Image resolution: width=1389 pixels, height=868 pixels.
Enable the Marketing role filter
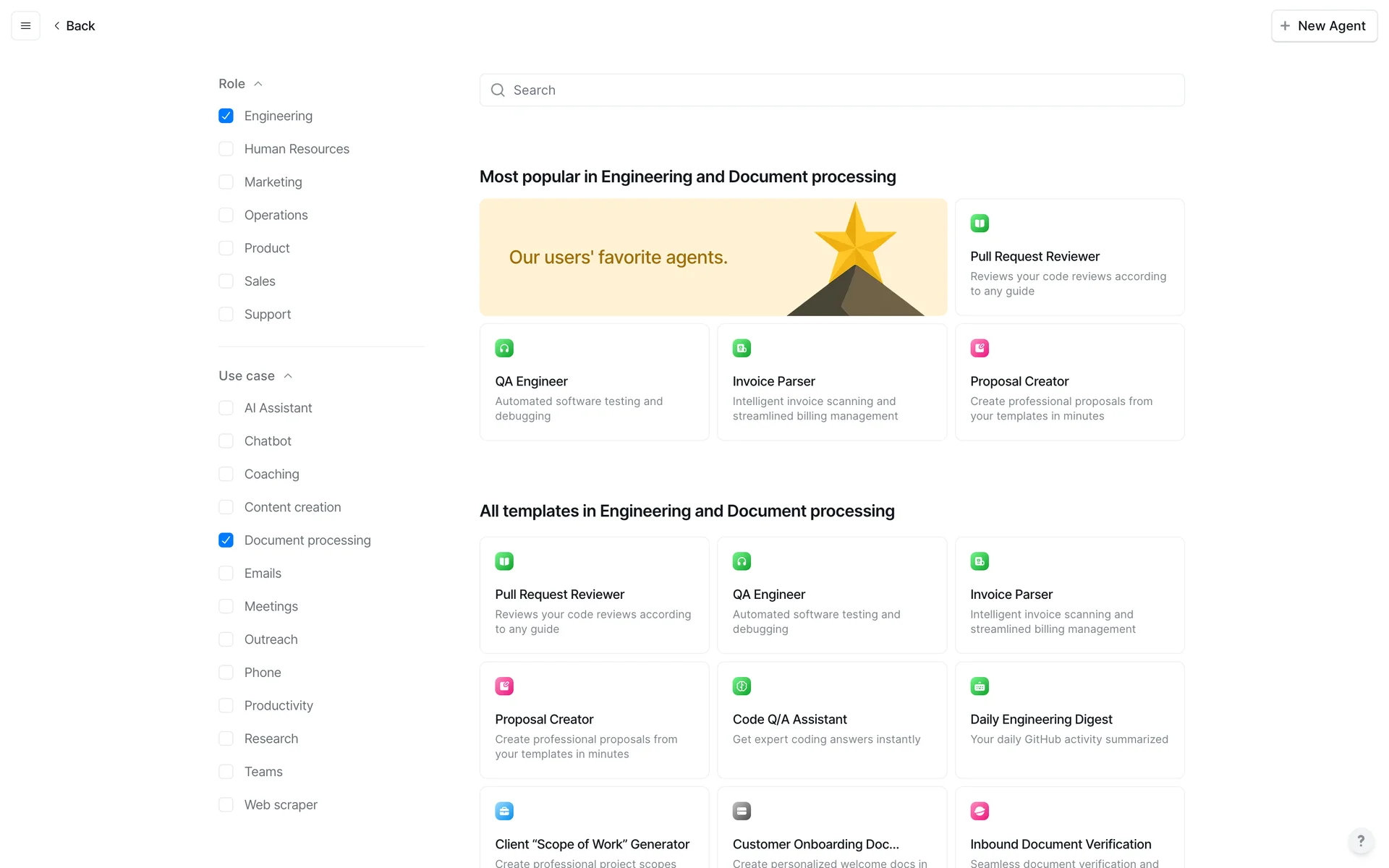pyautogui.click(x=226, y=182)
